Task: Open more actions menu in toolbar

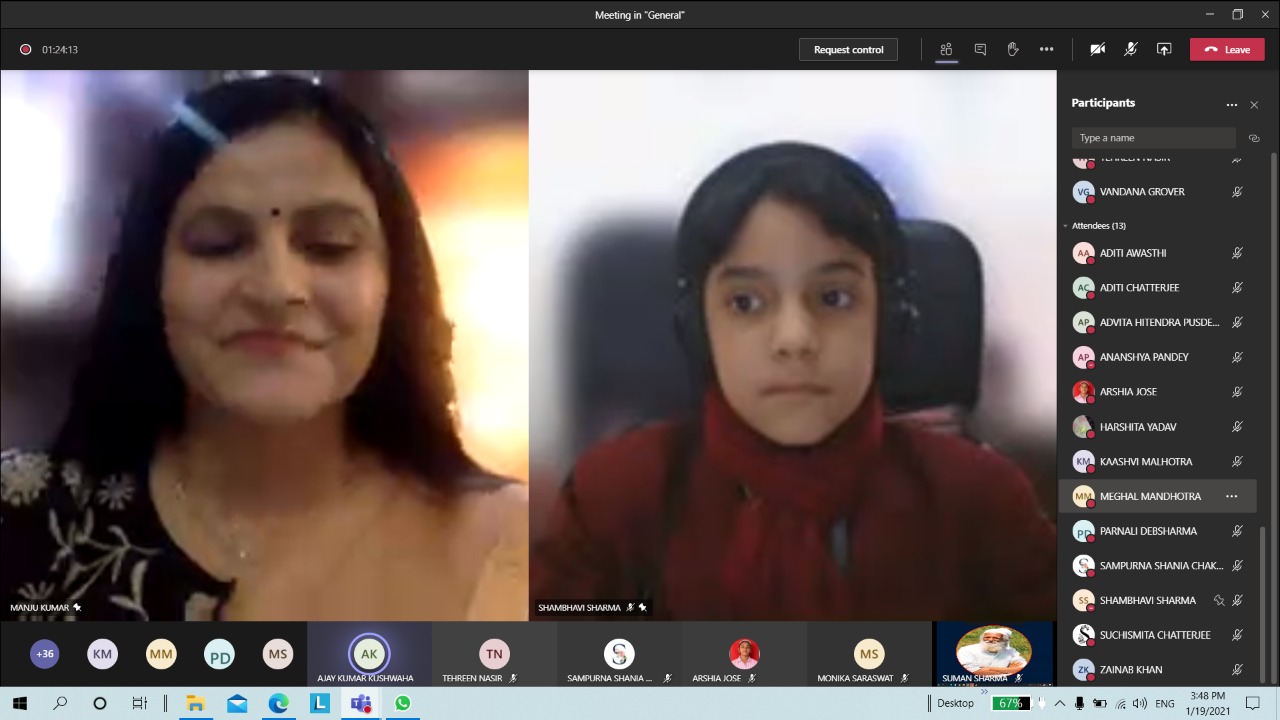Action: point(1046,49)
